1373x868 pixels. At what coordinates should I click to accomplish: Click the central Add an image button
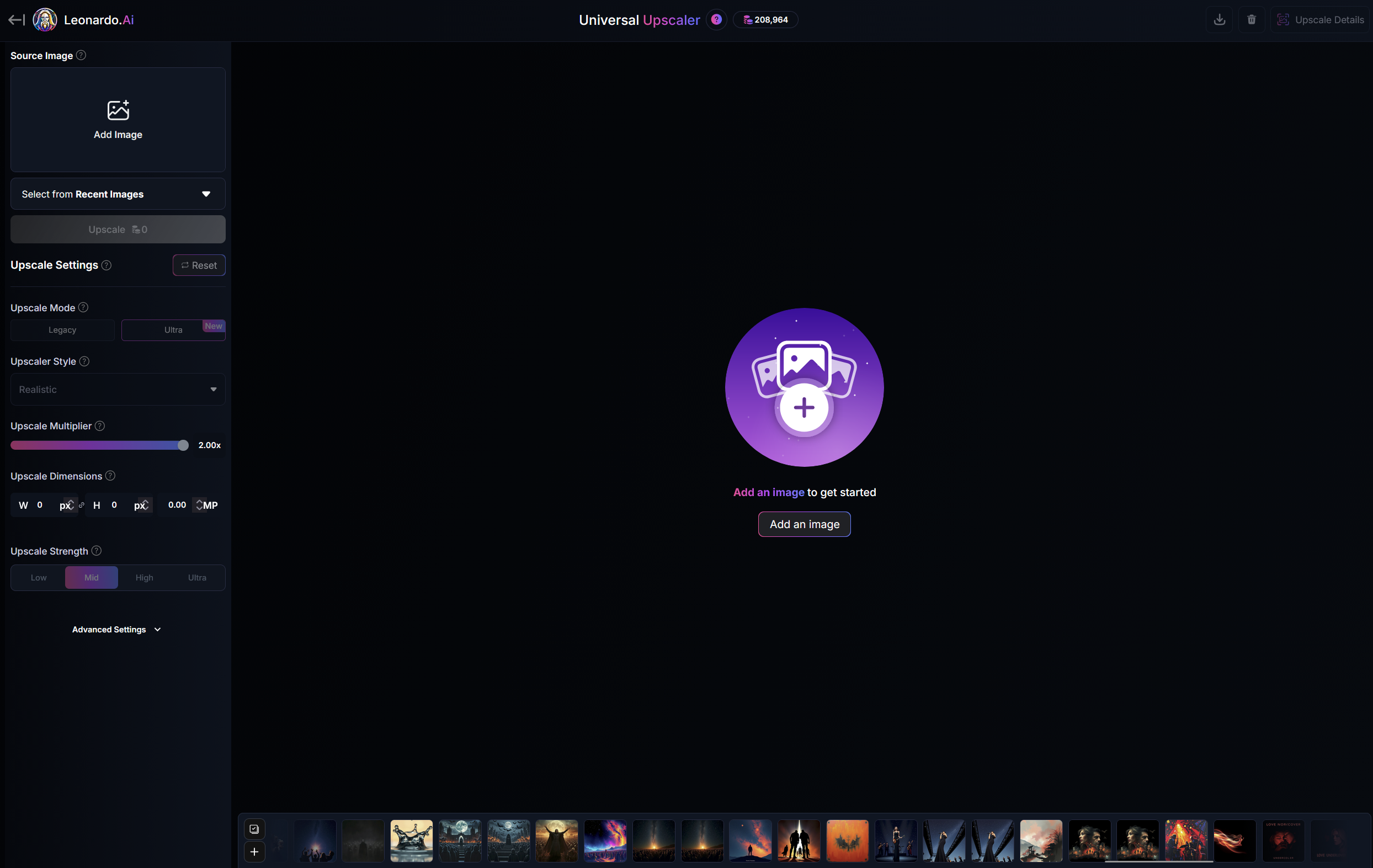pos(804,524)
